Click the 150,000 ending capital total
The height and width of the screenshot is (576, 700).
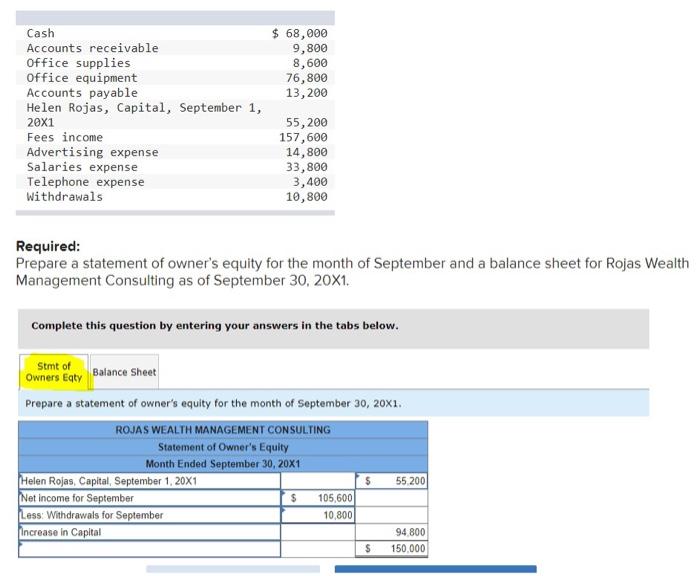pos(392,549)
